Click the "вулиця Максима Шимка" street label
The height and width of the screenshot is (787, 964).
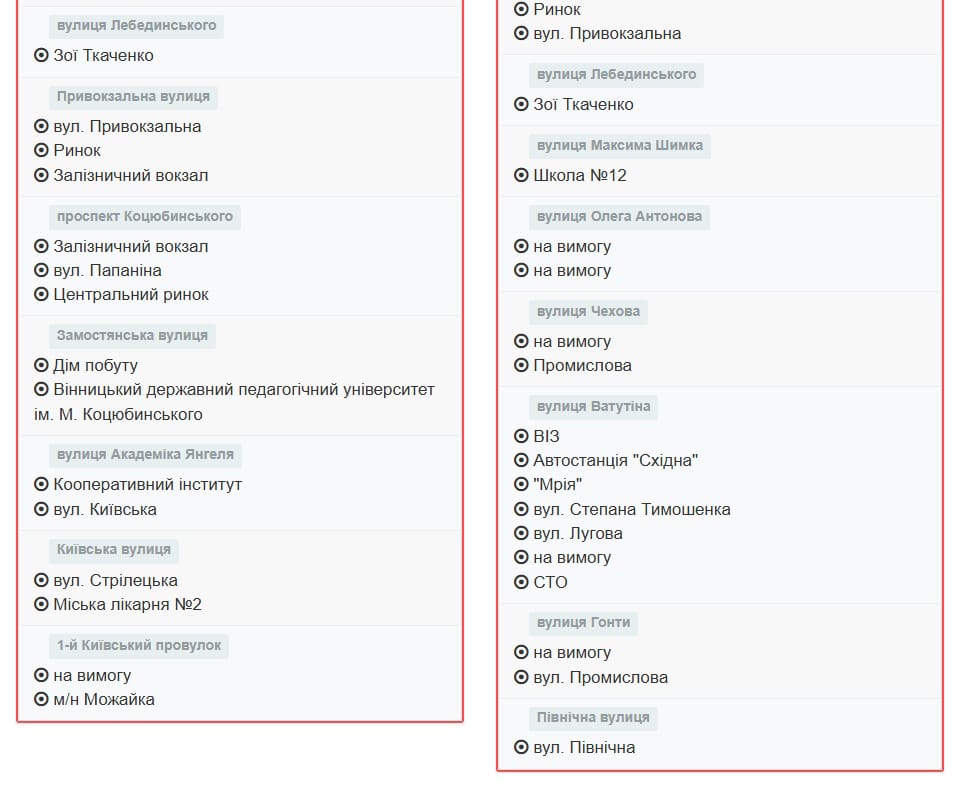click(x=619, y=145)
